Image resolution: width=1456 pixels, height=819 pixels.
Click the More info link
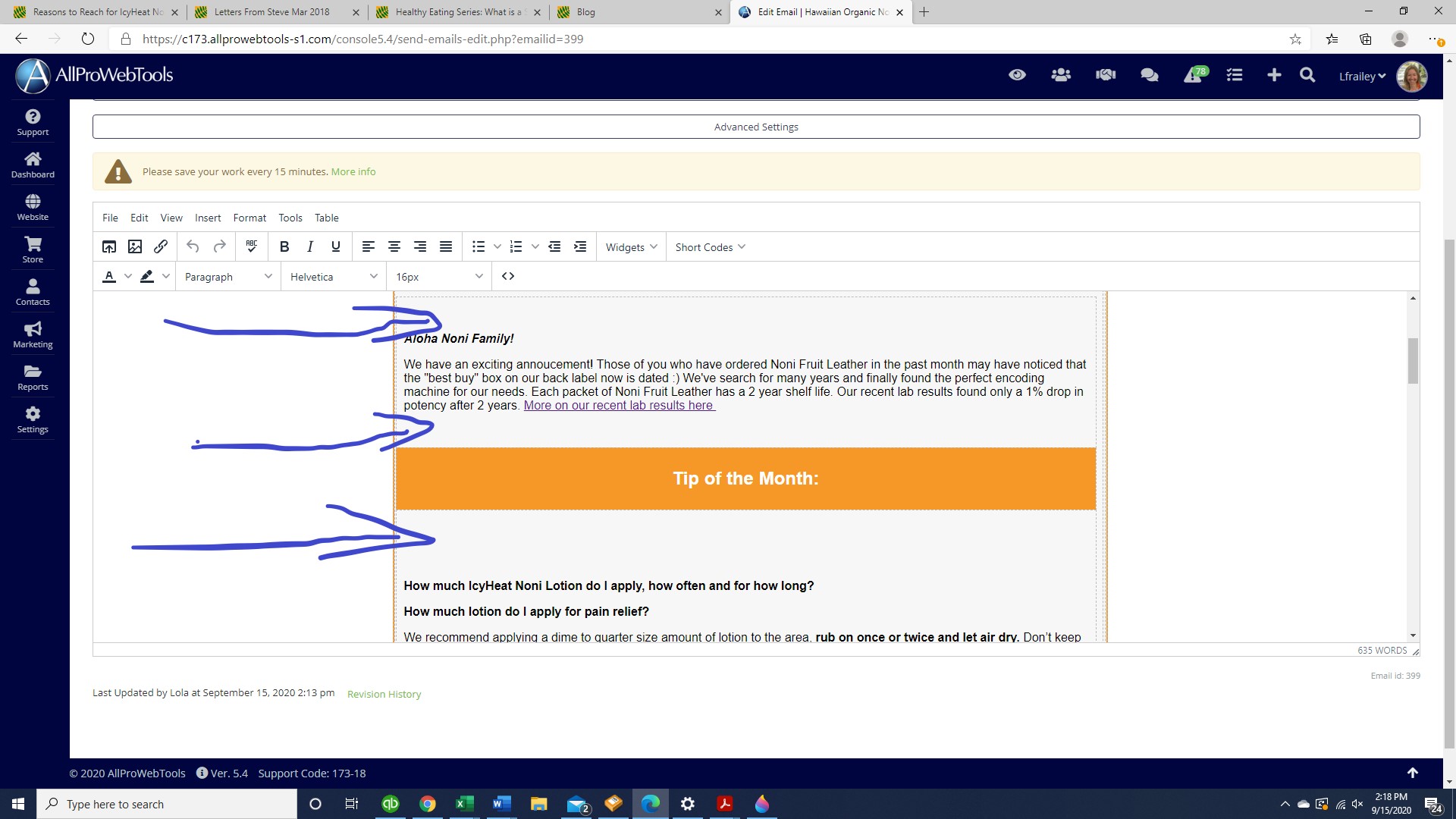pos(353,171)
